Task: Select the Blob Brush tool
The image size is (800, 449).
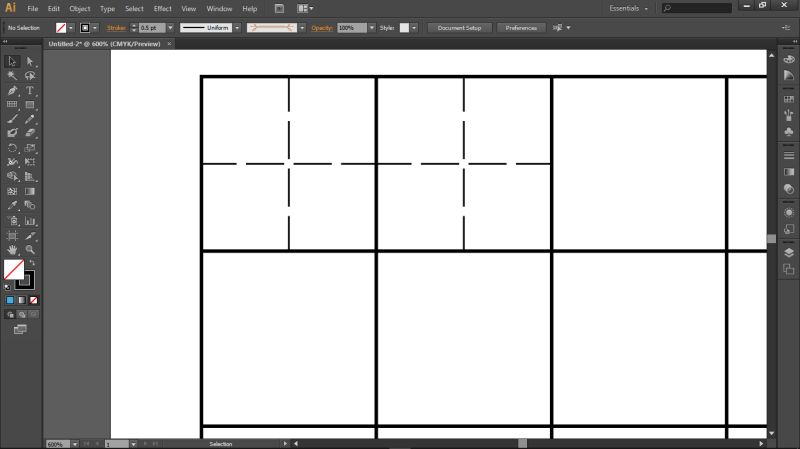Action: (12, 133)
